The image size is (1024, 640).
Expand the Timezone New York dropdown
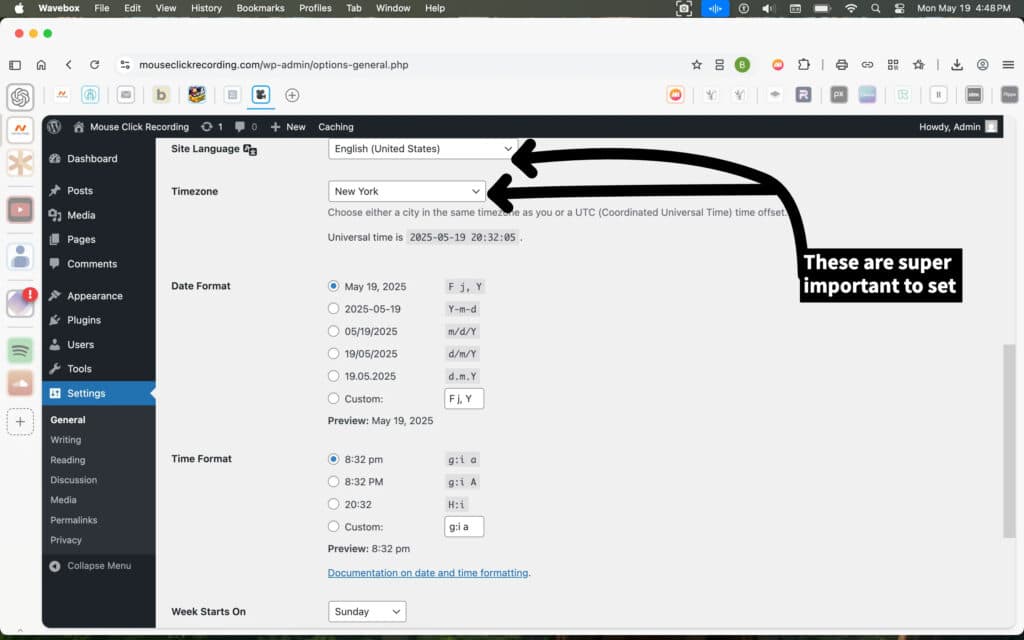point(407,191)
